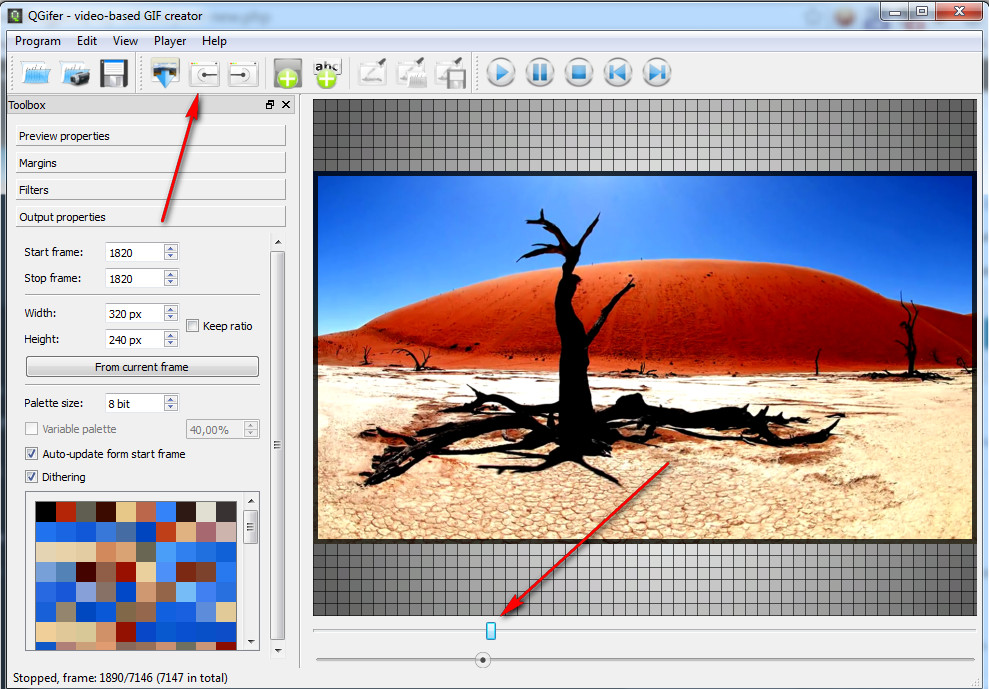
Task: Click the blue video position slider handle
Action: click(x=491, y=630)
